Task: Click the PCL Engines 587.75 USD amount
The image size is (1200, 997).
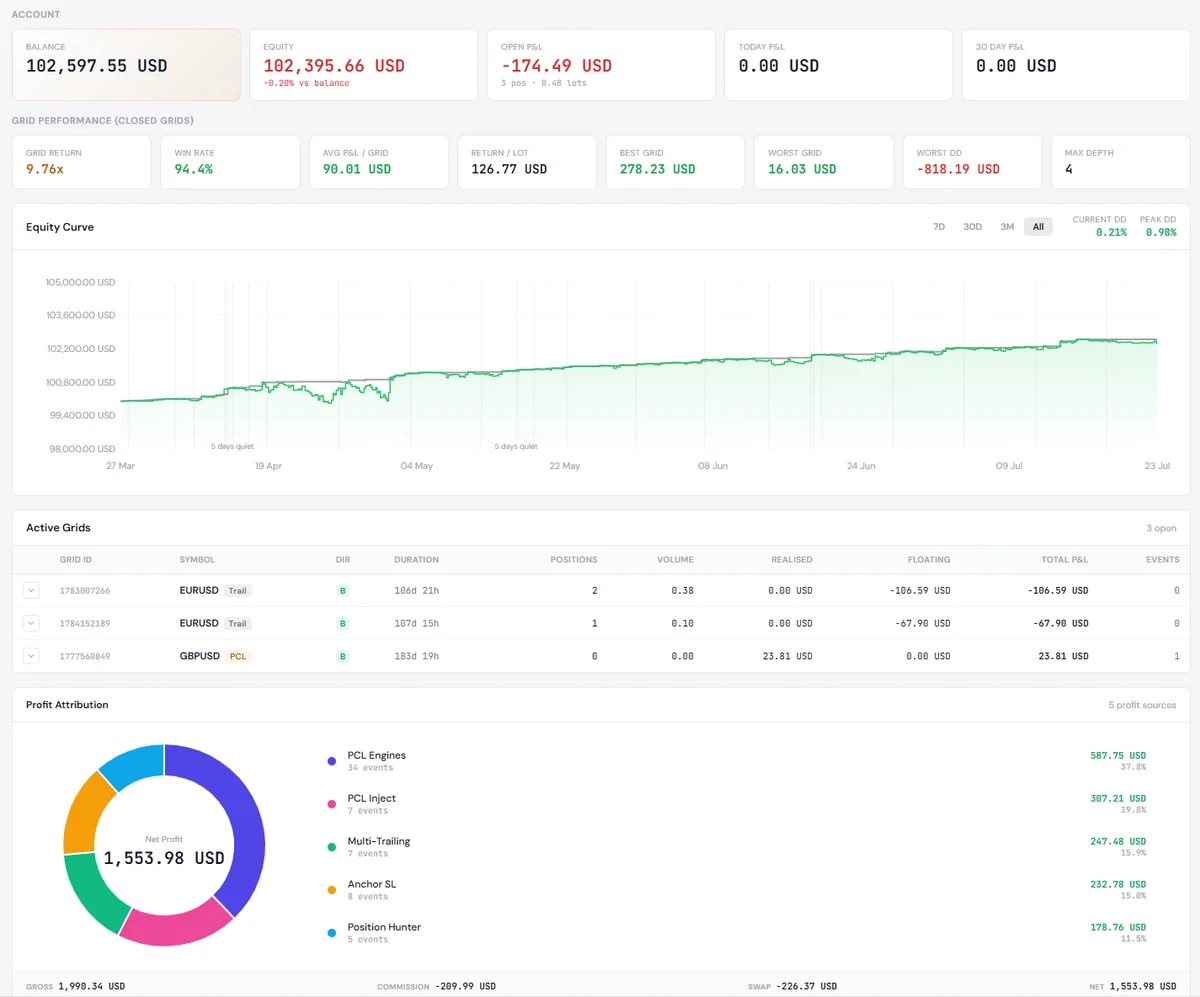Action: (x=1118, y=756)
